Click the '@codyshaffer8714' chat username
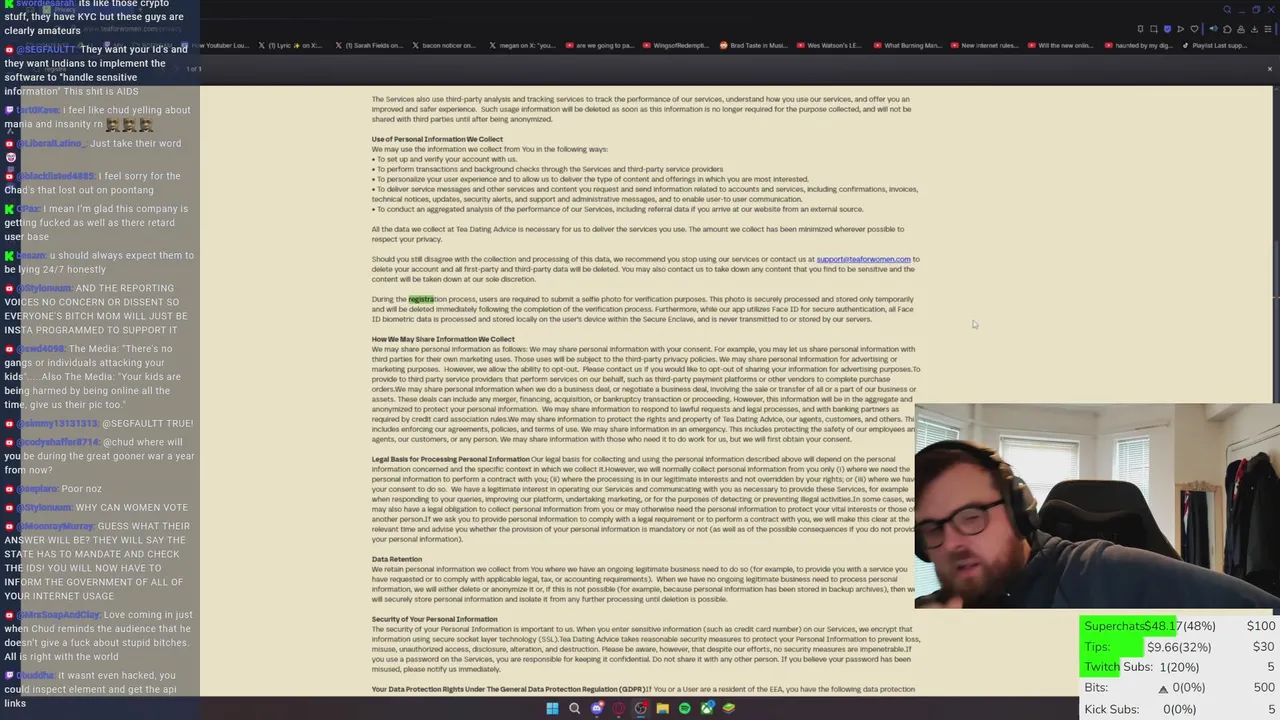This screenshot has width=1280, height=720. (x=57, y=442)
